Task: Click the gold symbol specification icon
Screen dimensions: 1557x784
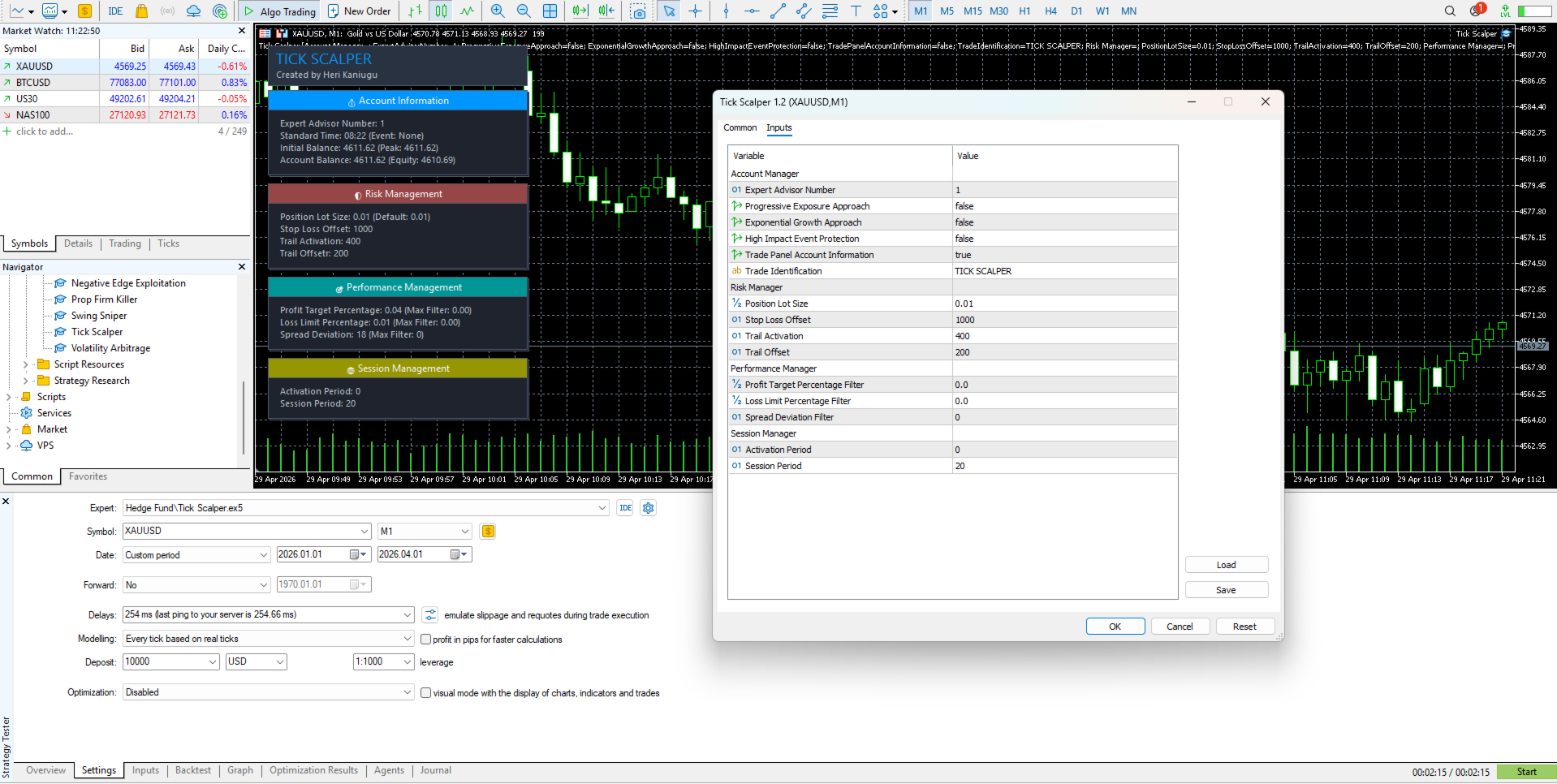Action: click(488, 532)
